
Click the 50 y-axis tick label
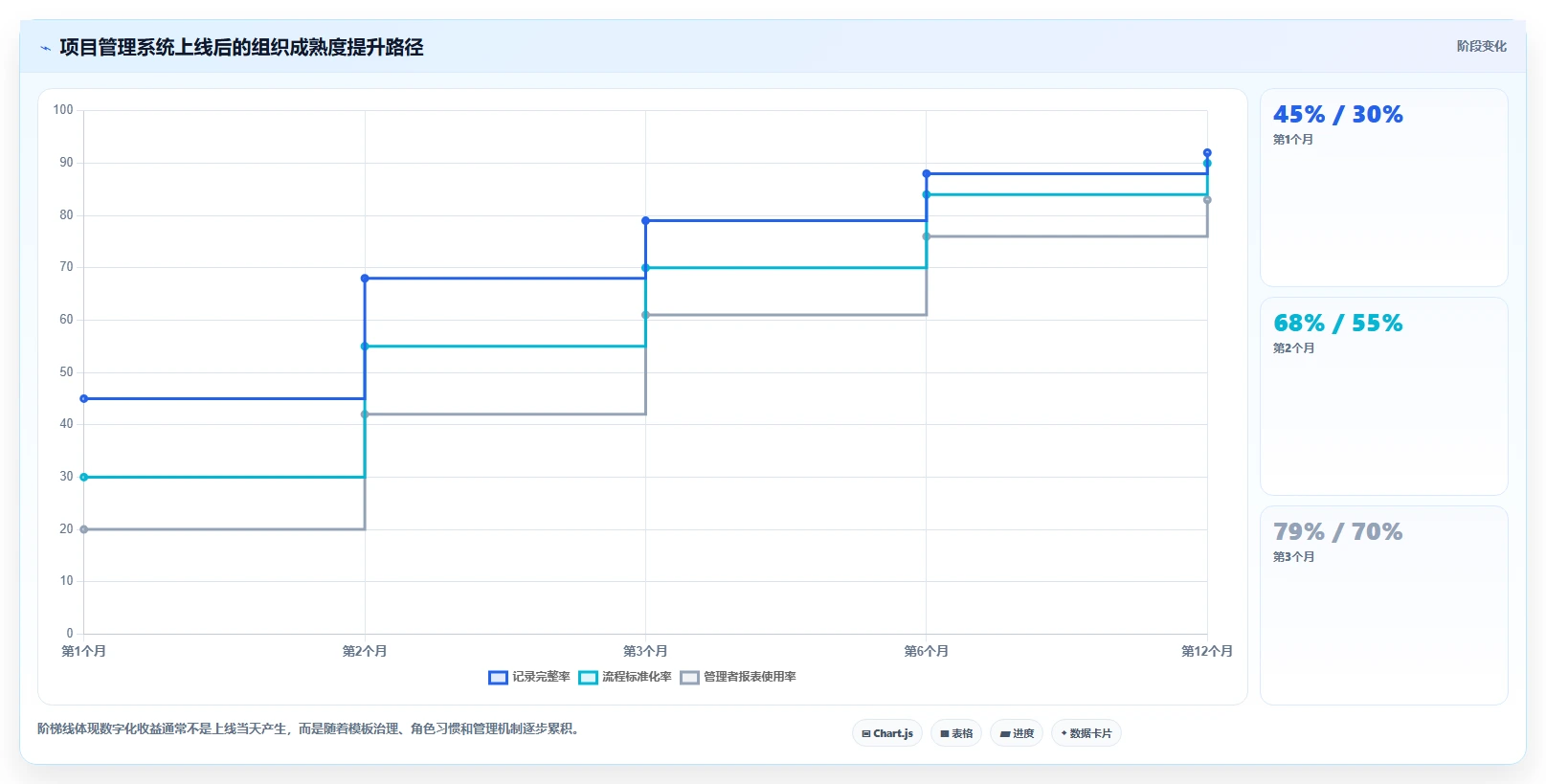(x=66, y=372)
